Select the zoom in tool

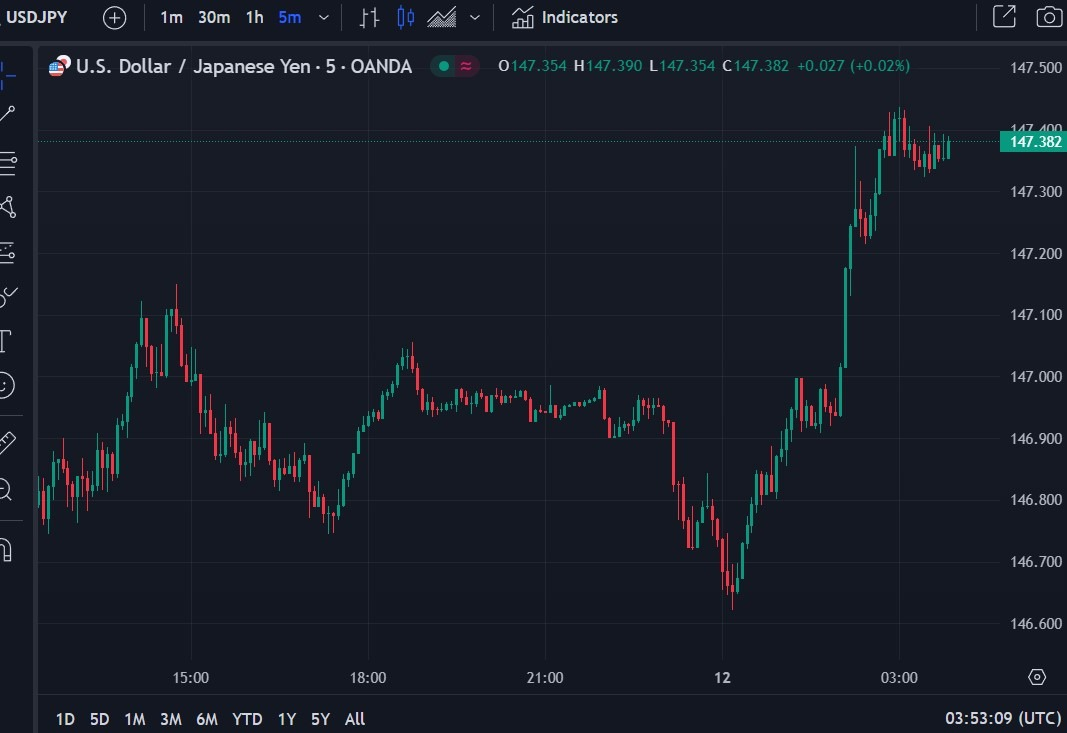coord(6,489)
